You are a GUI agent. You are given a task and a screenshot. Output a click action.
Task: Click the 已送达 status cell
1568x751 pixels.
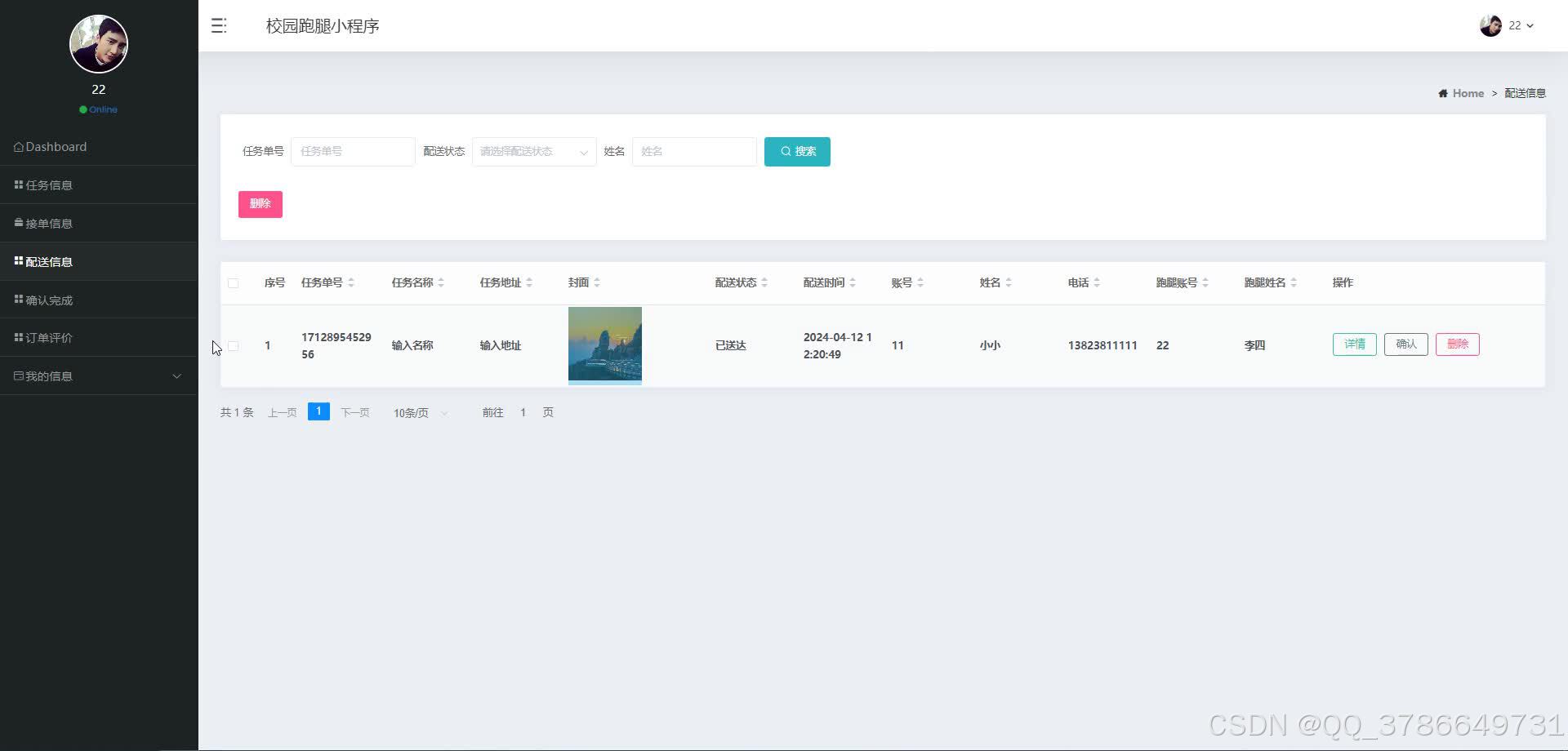(x=731, y=346)
